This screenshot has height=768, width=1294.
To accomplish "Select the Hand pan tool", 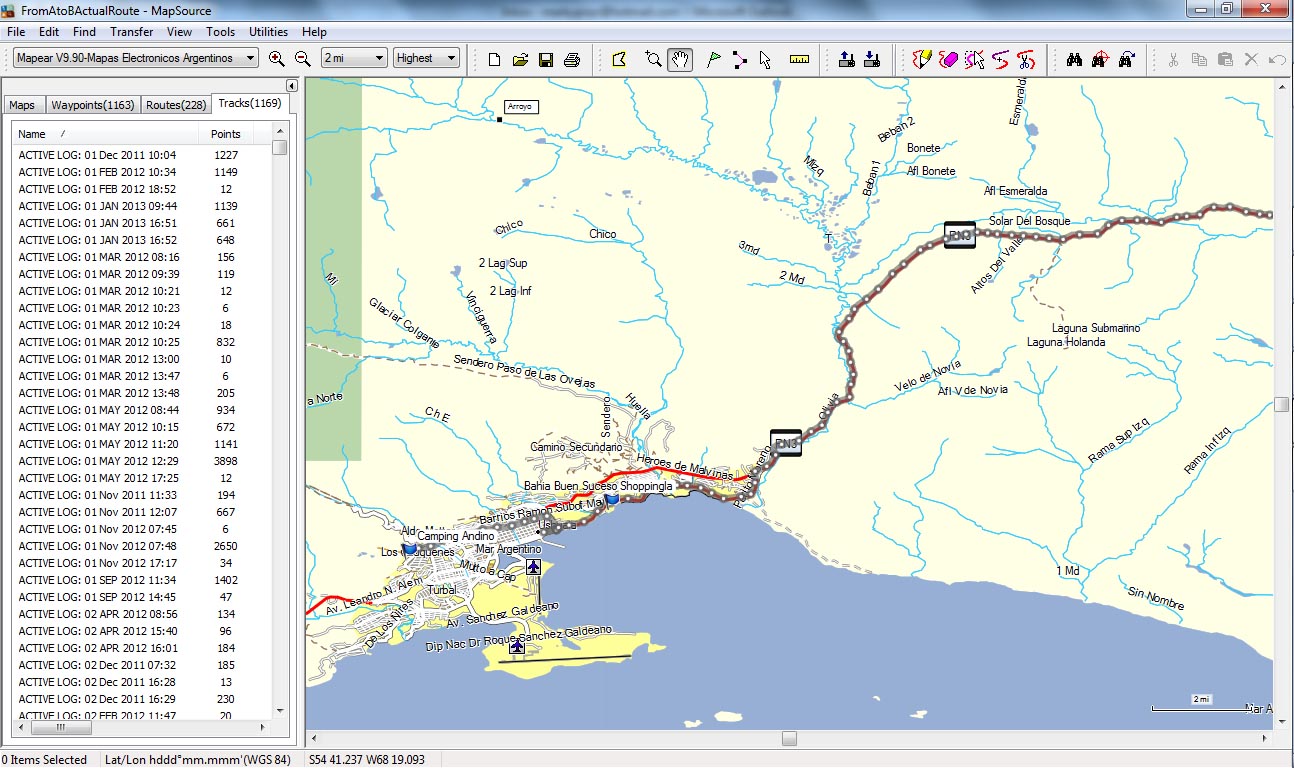I will point(680,59).
